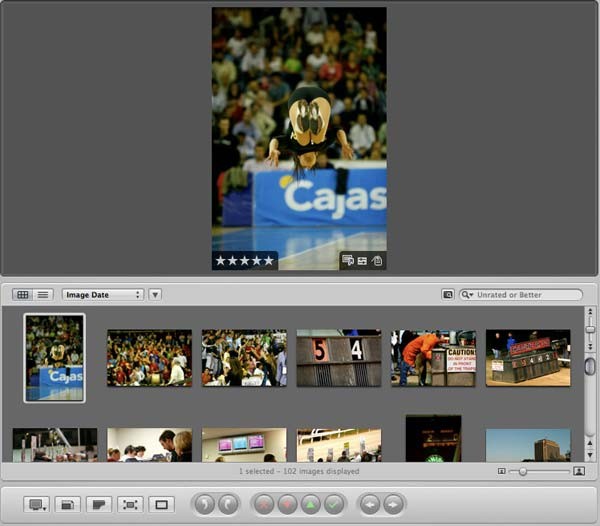Screen dimensions: 600x526
Task: Click the Unrated or Better search field
Action: point(521,295)
